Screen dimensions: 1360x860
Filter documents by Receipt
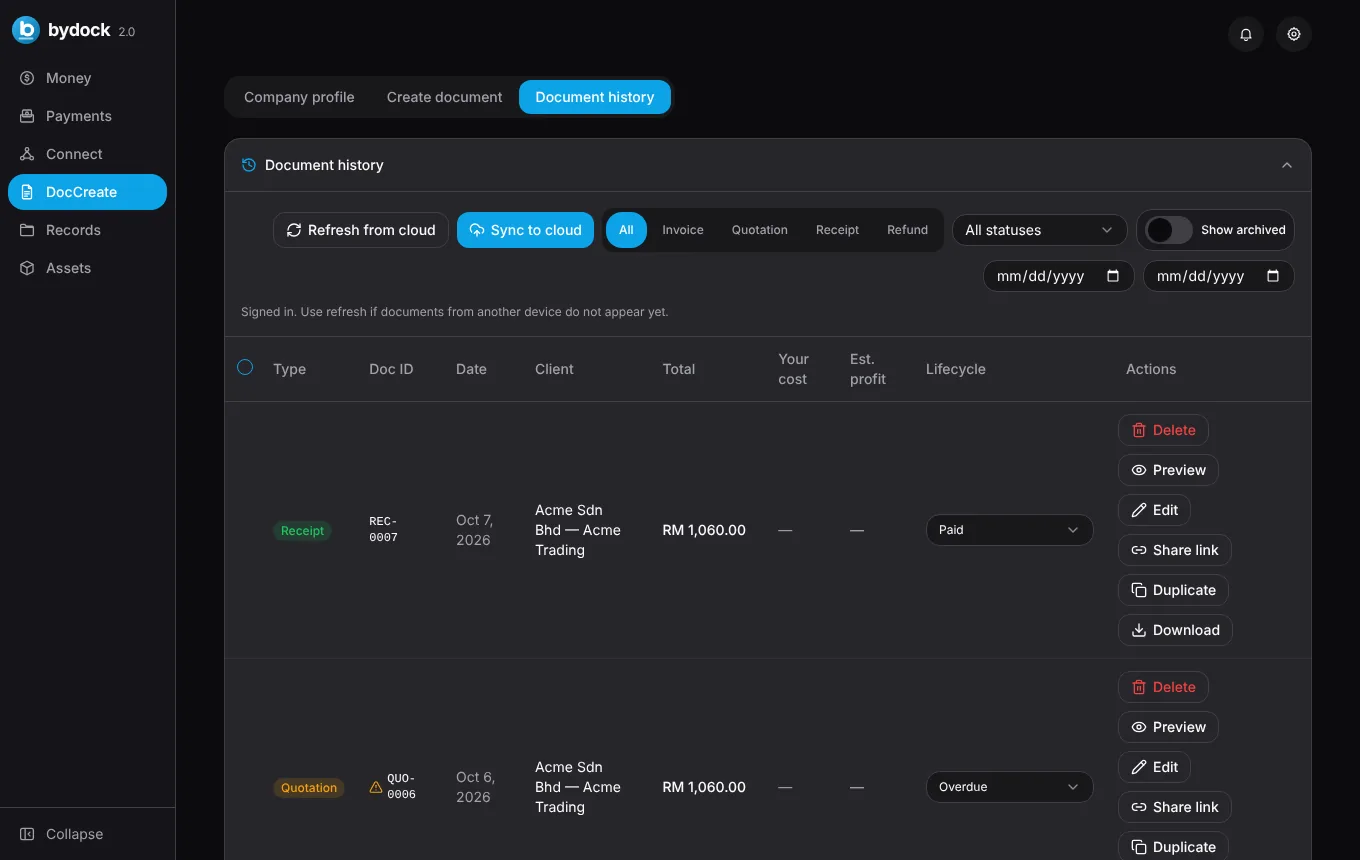(838, 230)
